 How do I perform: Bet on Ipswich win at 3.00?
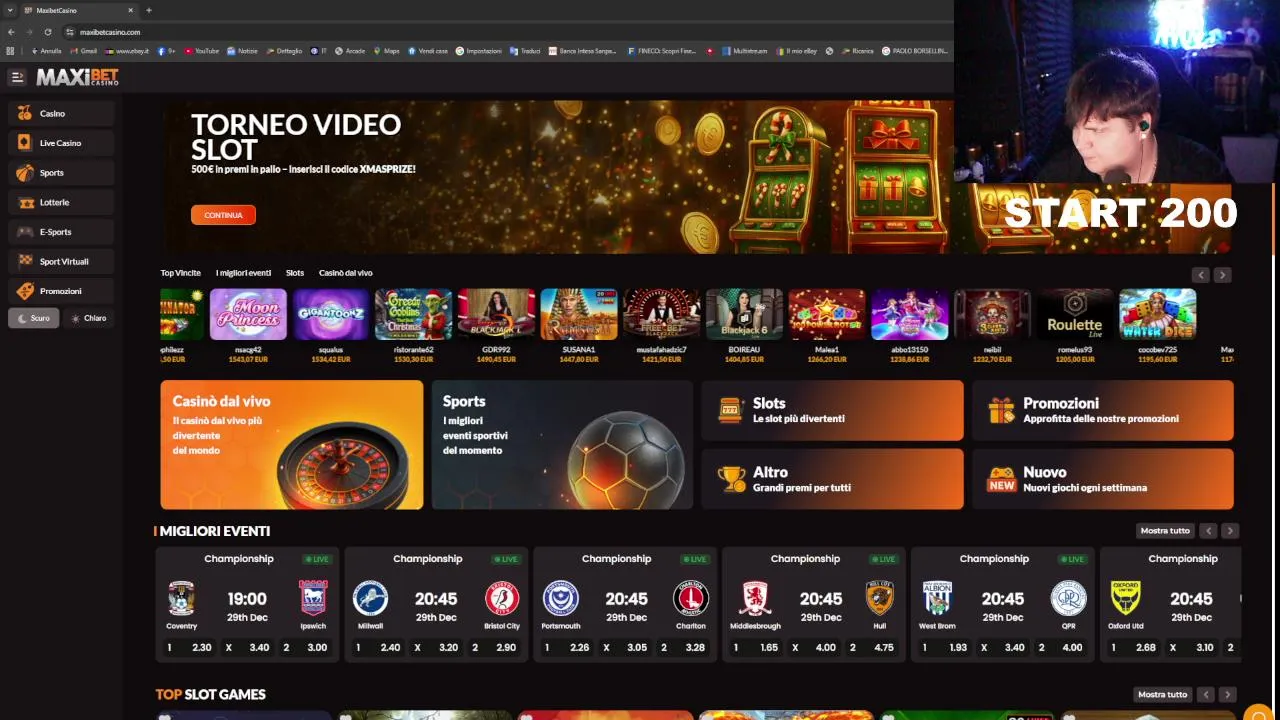coord(306,648)
